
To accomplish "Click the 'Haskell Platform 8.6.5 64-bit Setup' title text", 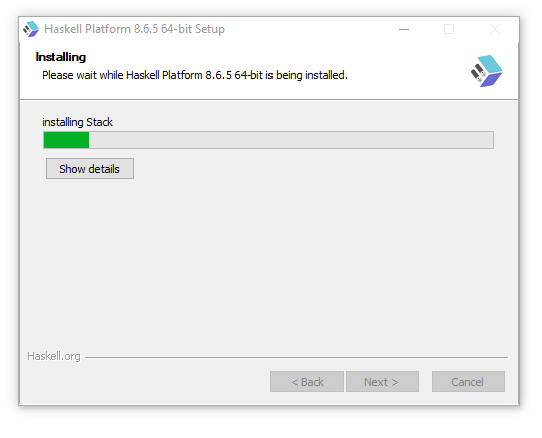I will pyautogui.click(x=134, y=29).
